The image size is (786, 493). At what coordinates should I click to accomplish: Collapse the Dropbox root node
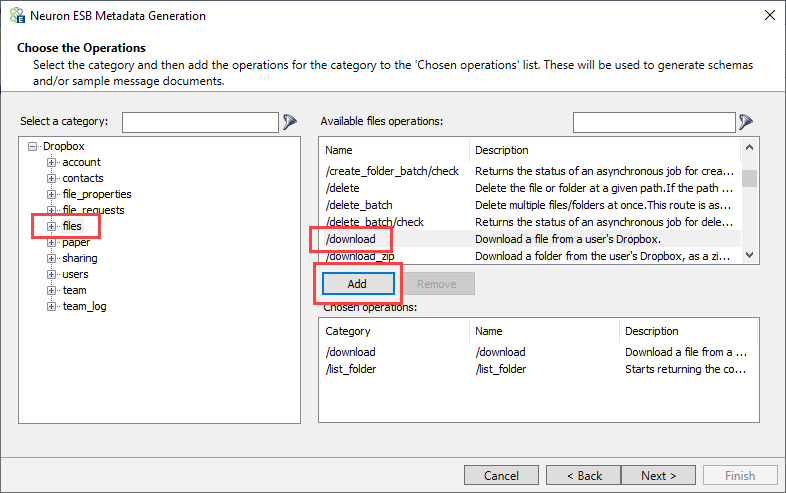(x=33, y=146)
